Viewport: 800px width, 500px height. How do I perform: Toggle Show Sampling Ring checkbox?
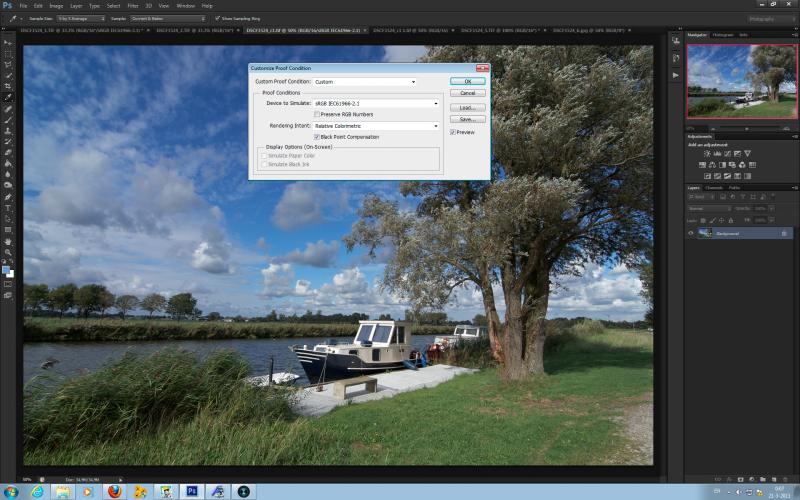217,18
